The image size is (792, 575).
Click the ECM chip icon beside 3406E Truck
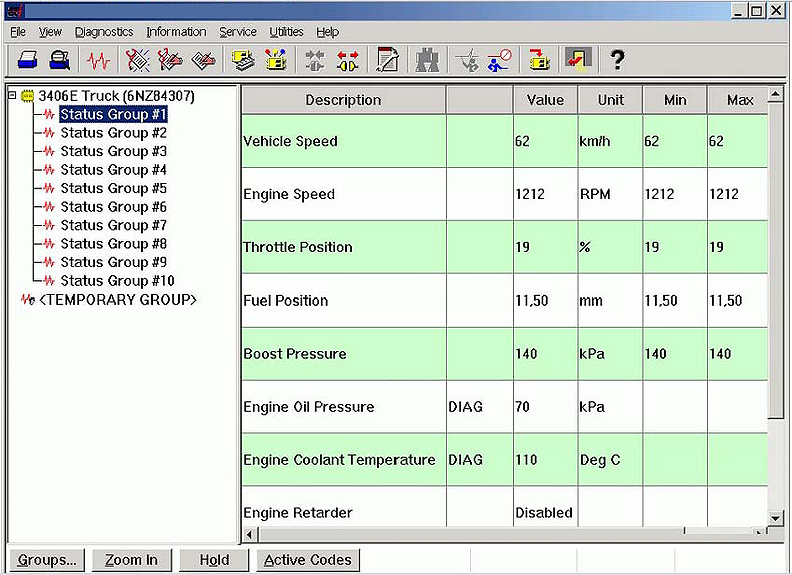pyautogui.click(x=28, y=96)
